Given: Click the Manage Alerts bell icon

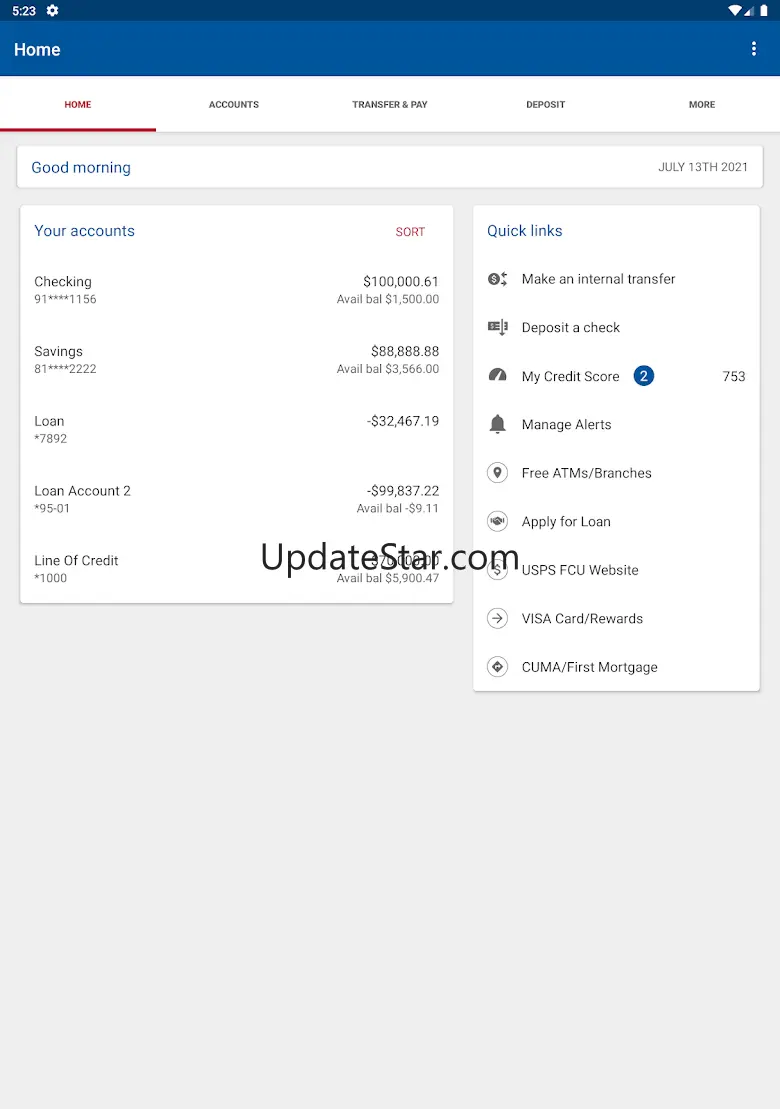Looking at the screenshot, I should click(x=498, y=424).
